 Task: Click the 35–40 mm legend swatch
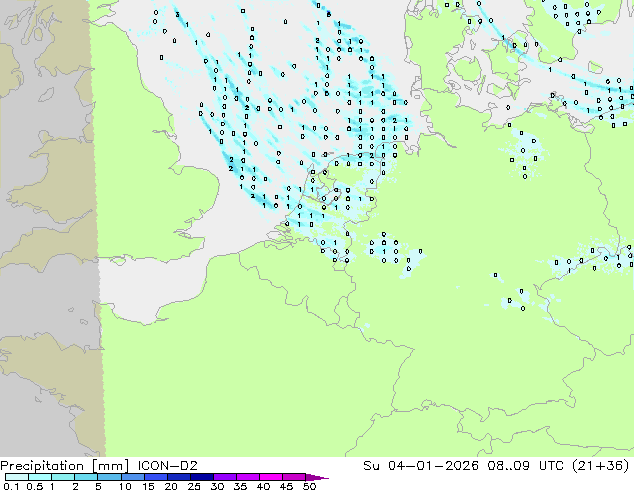[247, 477]
